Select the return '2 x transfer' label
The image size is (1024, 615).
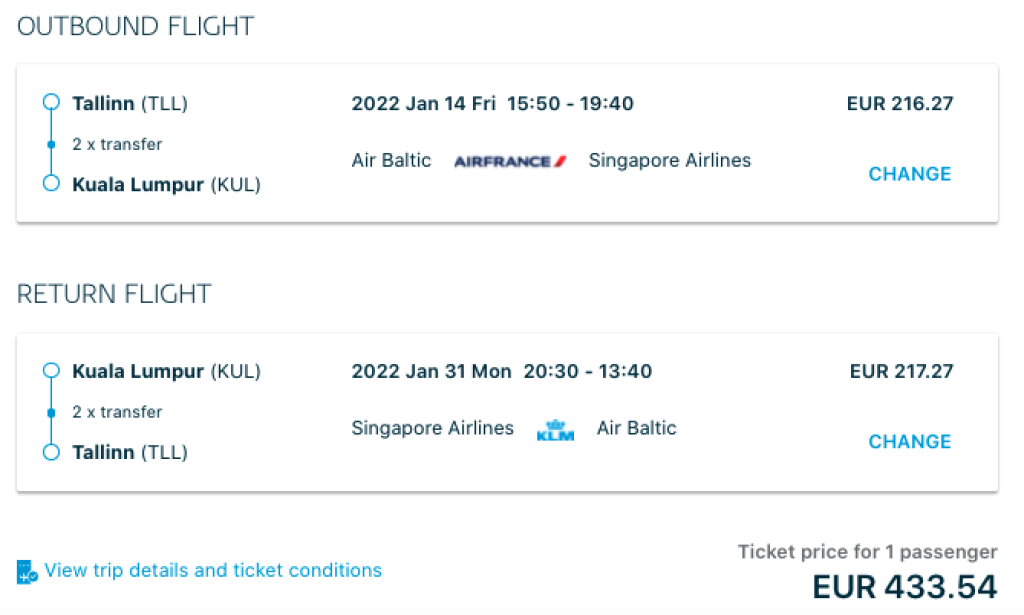click(x=117, y=412)
